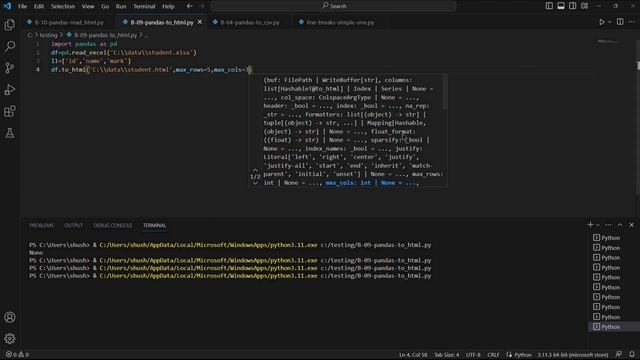Create a new terminal with plus icon
This screenshot has width=640, height=360.
(x=590, y=225)
